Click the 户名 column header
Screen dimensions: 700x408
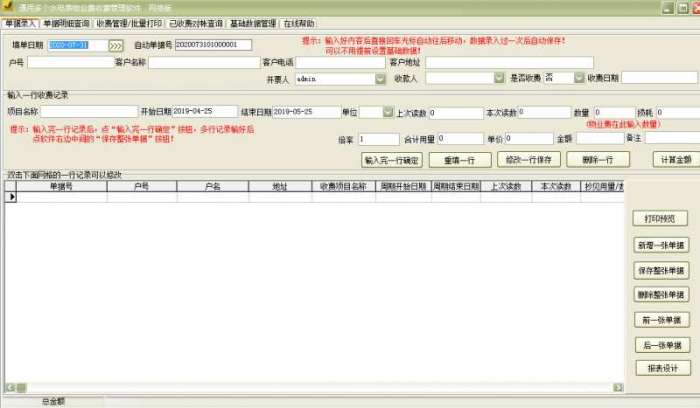pos(212,186)
